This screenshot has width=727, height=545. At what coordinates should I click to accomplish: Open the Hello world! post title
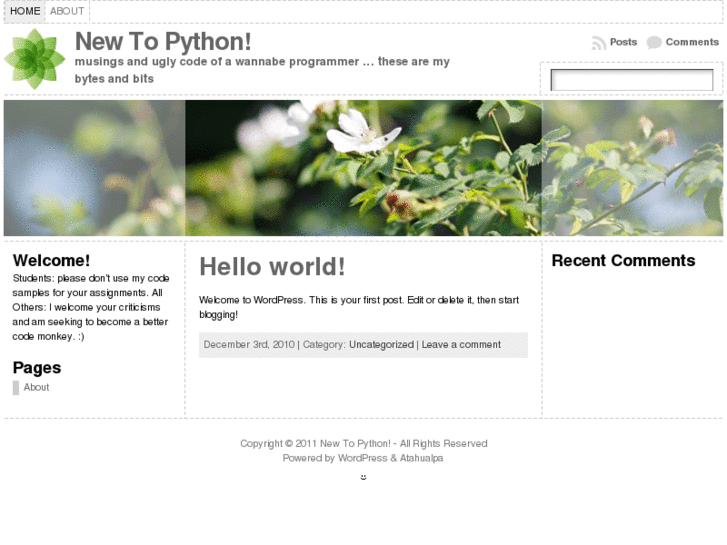[272, 267]
